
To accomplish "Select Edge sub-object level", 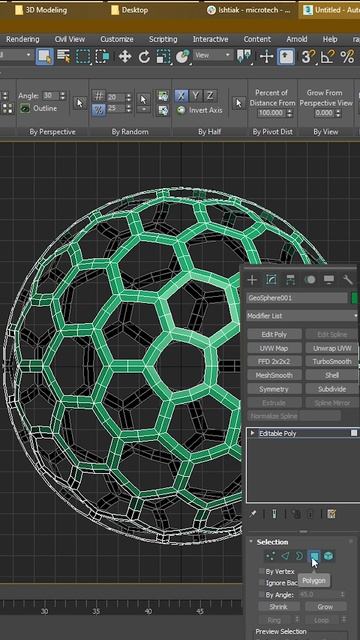I will coord(285,556).
